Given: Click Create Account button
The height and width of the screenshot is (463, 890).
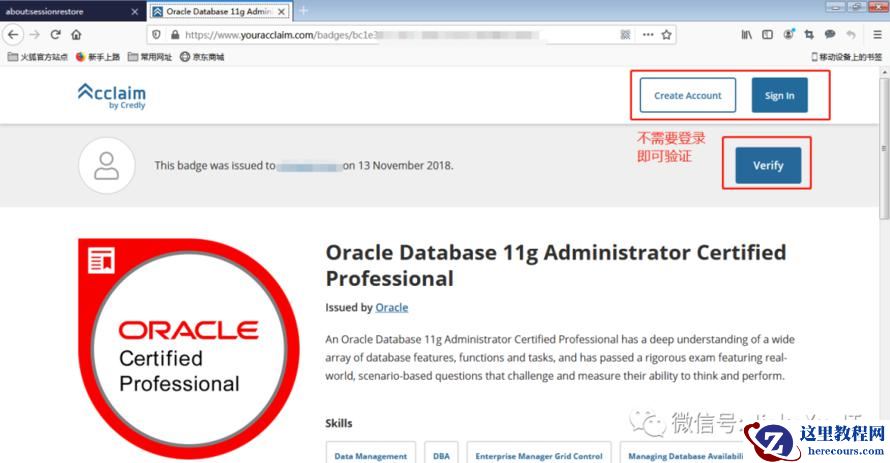Looking at the screenshot, I should click(688, 95).
